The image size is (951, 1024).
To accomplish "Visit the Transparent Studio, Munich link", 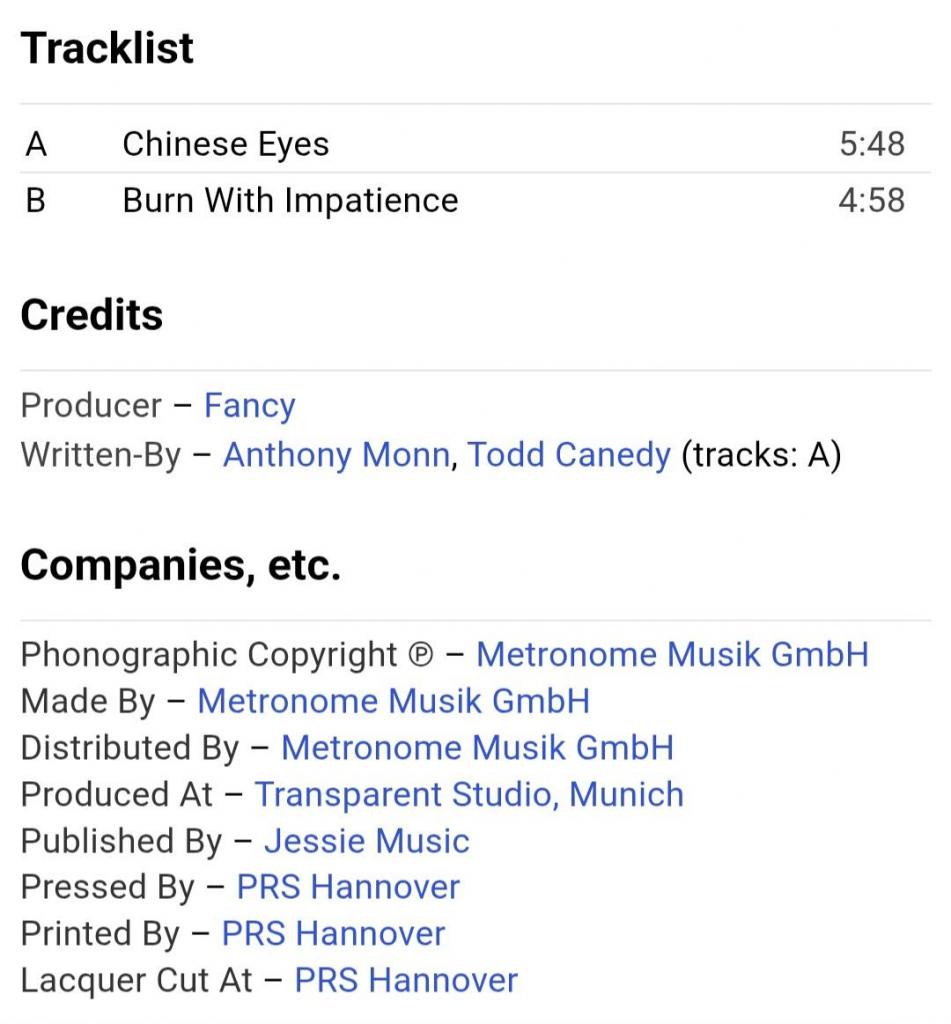I will [469, 794].
